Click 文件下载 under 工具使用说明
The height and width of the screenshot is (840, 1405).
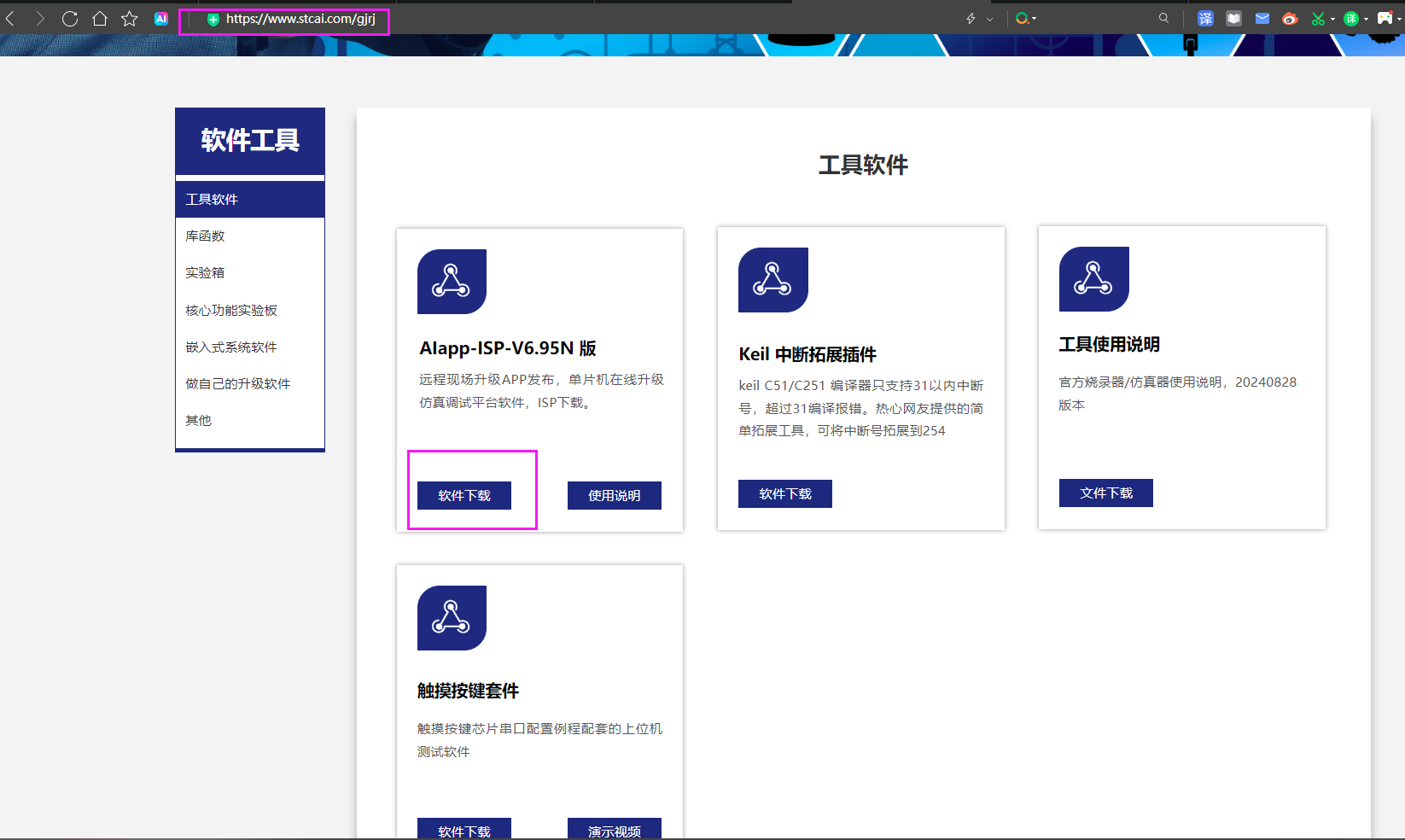click(x=1106, y=493)
